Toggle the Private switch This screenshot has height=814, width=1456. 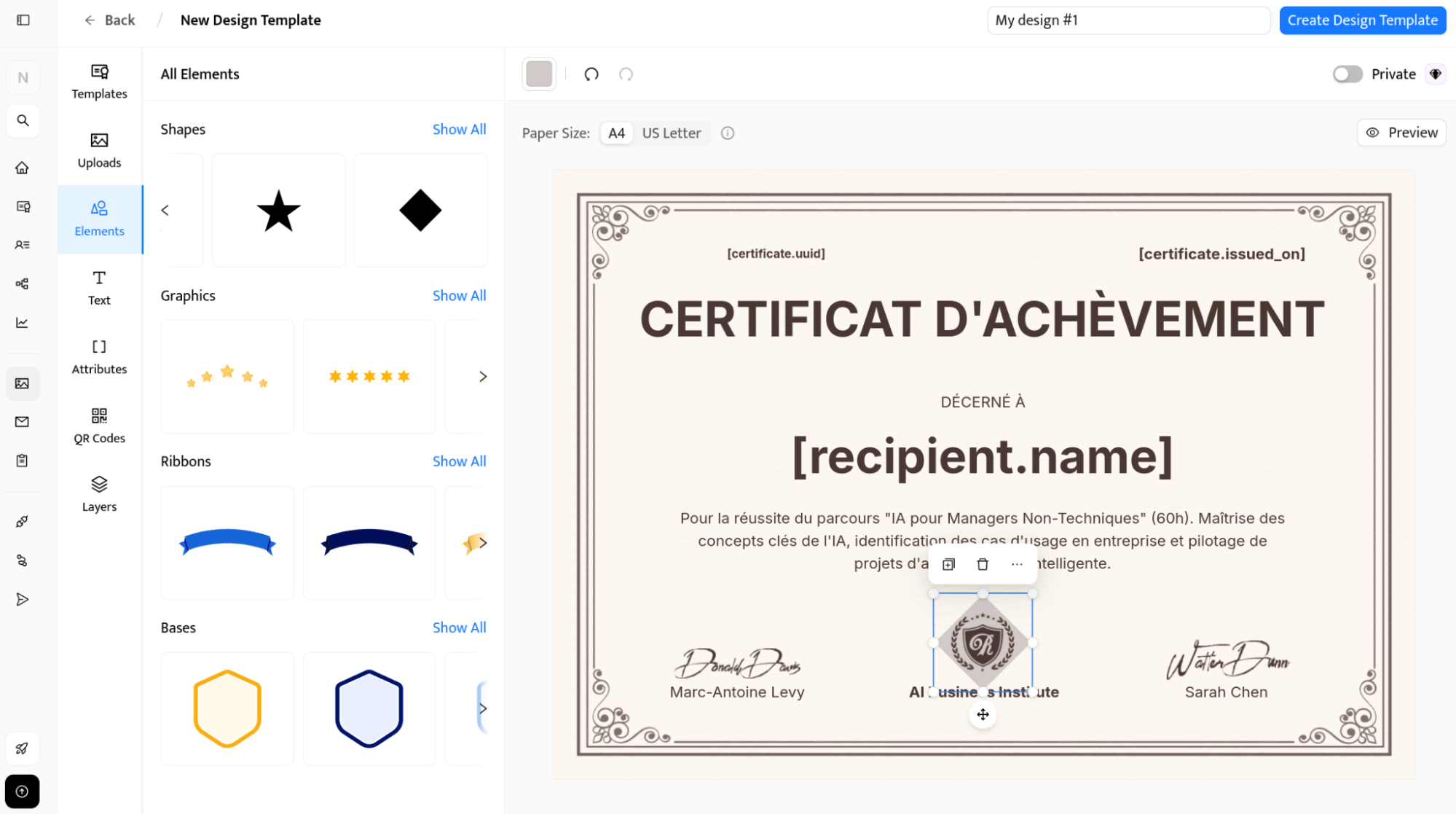coord(1347,74)
